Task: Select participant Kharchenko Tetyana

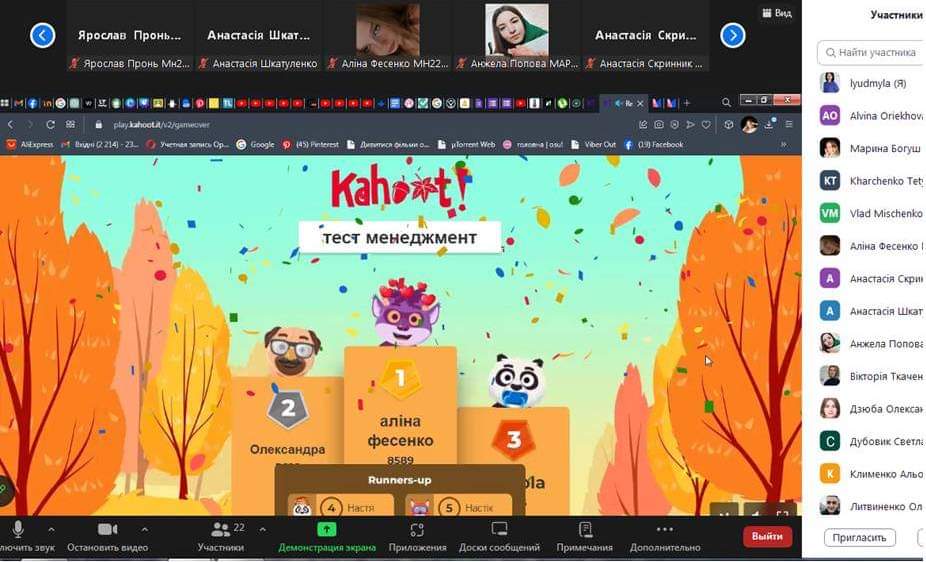Action: point(872,181)
